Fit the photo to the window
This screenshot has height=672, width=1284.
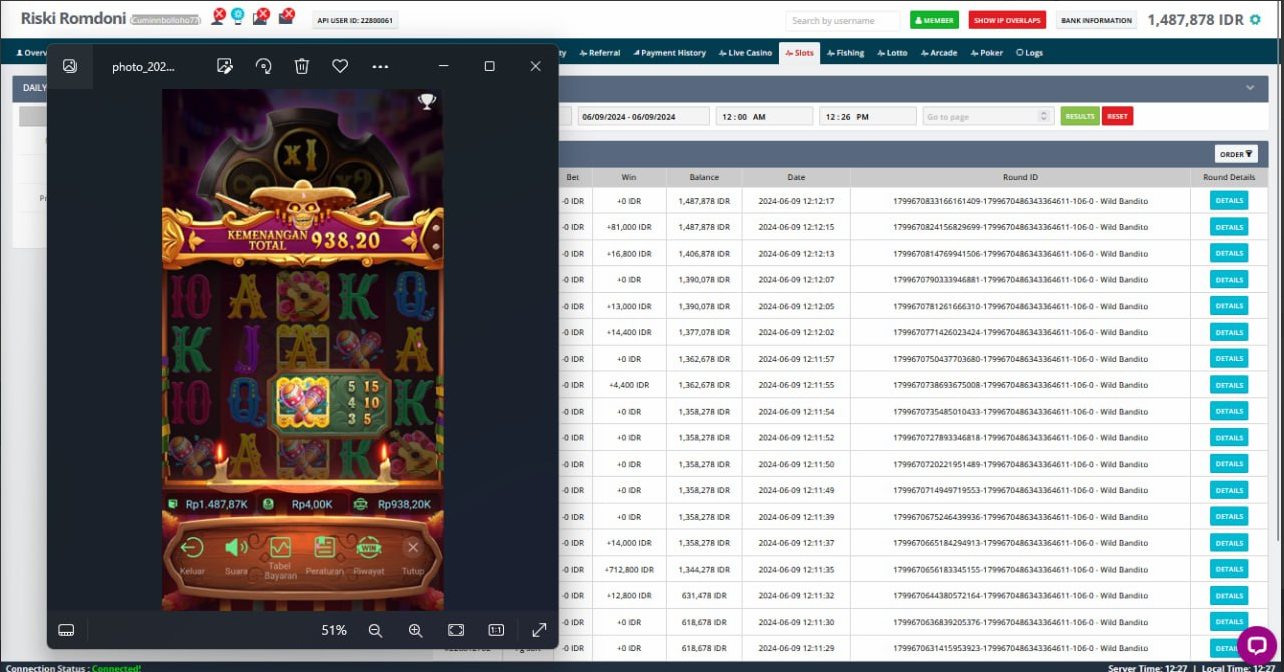456,630
